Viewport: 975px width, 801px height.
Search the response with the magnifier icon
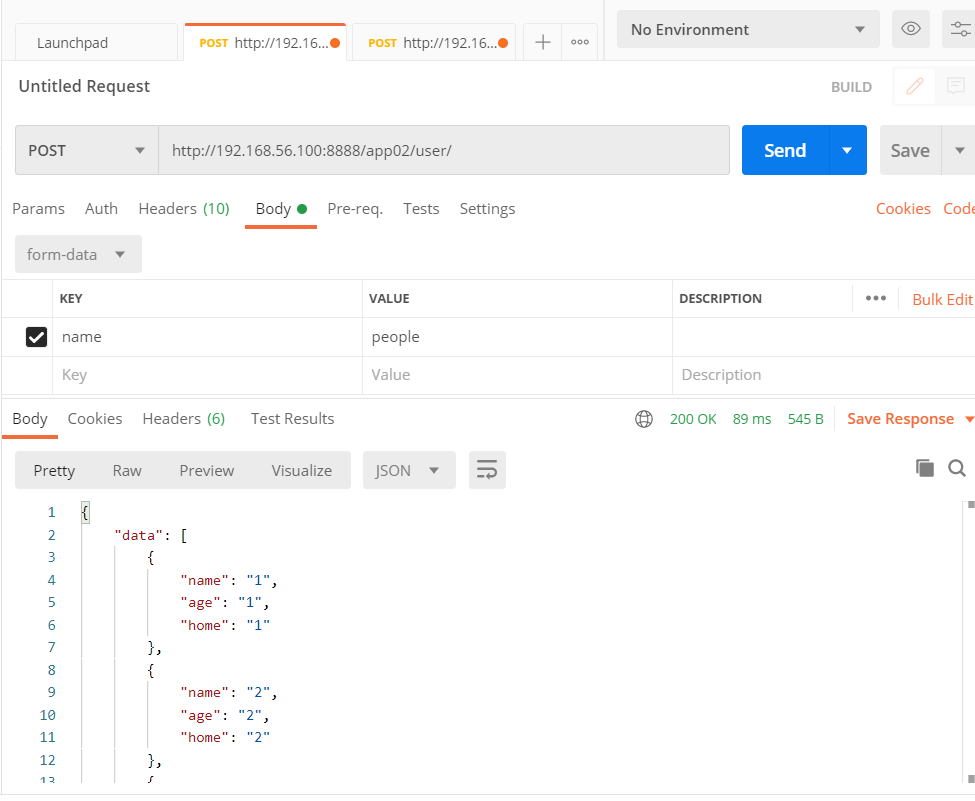click(x=956, y=468)
